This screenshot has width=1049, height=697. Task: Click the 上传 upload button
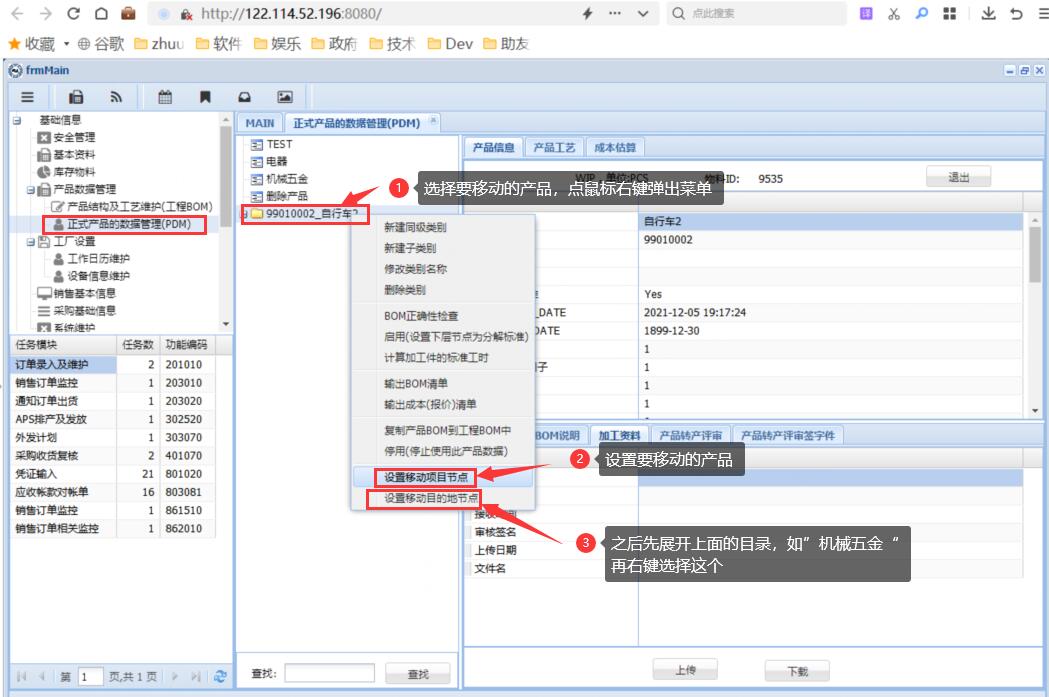click(685, 670)
